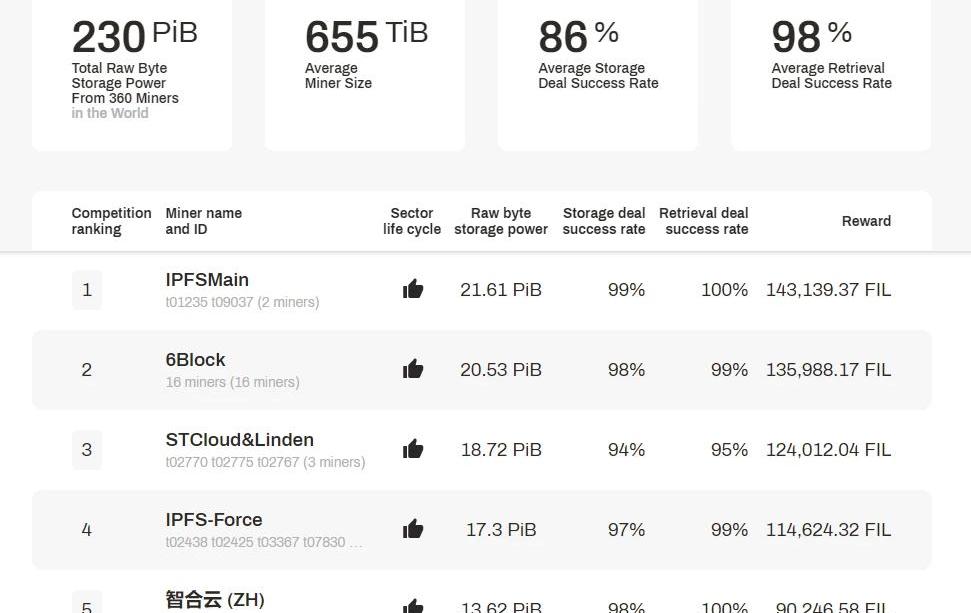Click the rank 1 badge
Viewport: 971px width, 613px height.
pos(87,290)
